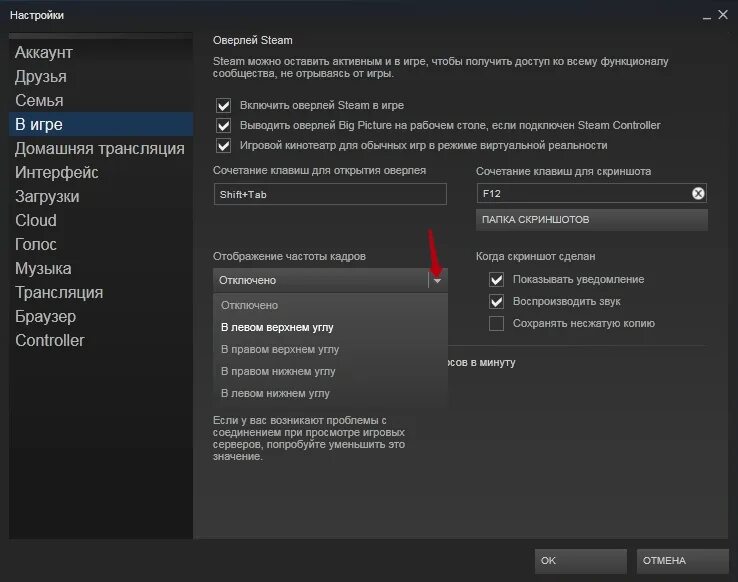
Task: Toggle Показывать уведомление checkbox
Action: pyautogui.click(x=497, y=279)
